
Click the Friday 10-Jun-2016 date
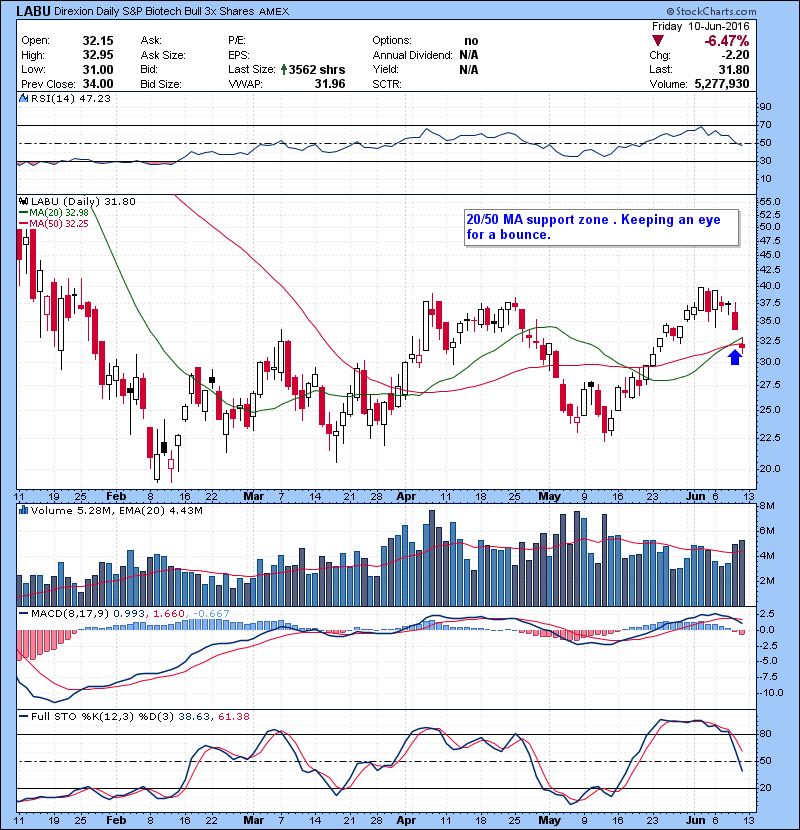pos(700,26)
